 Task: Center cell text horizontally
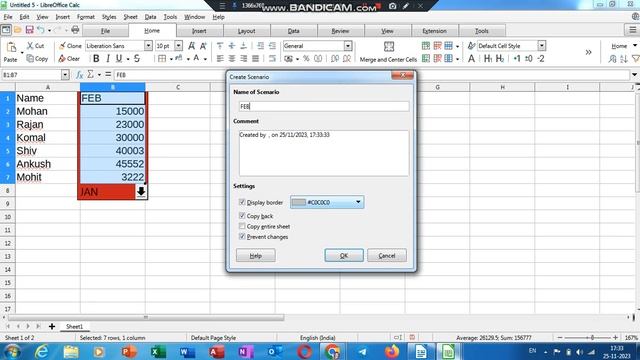pos(232,59)
